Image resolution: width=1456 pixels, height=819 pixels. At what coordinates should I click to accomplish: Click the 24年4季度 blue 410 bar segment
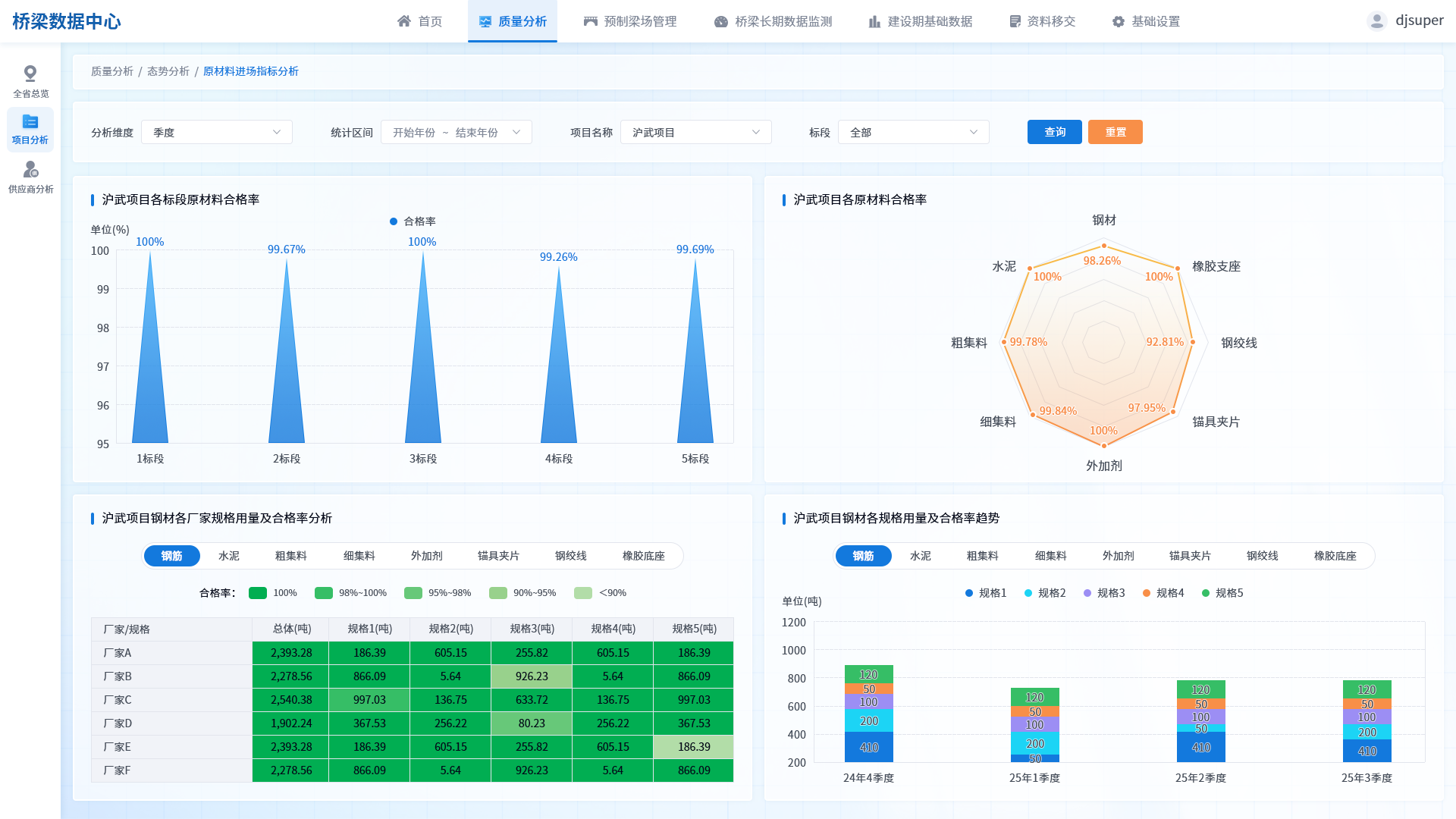(x=869, y=747)
